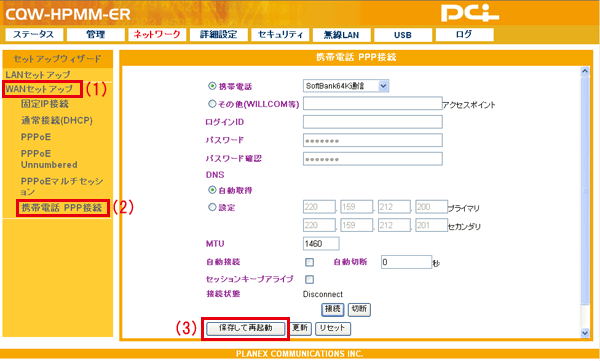
Task: Select the その他(WILLCOM等) radio option
Action: click(212, 103)
